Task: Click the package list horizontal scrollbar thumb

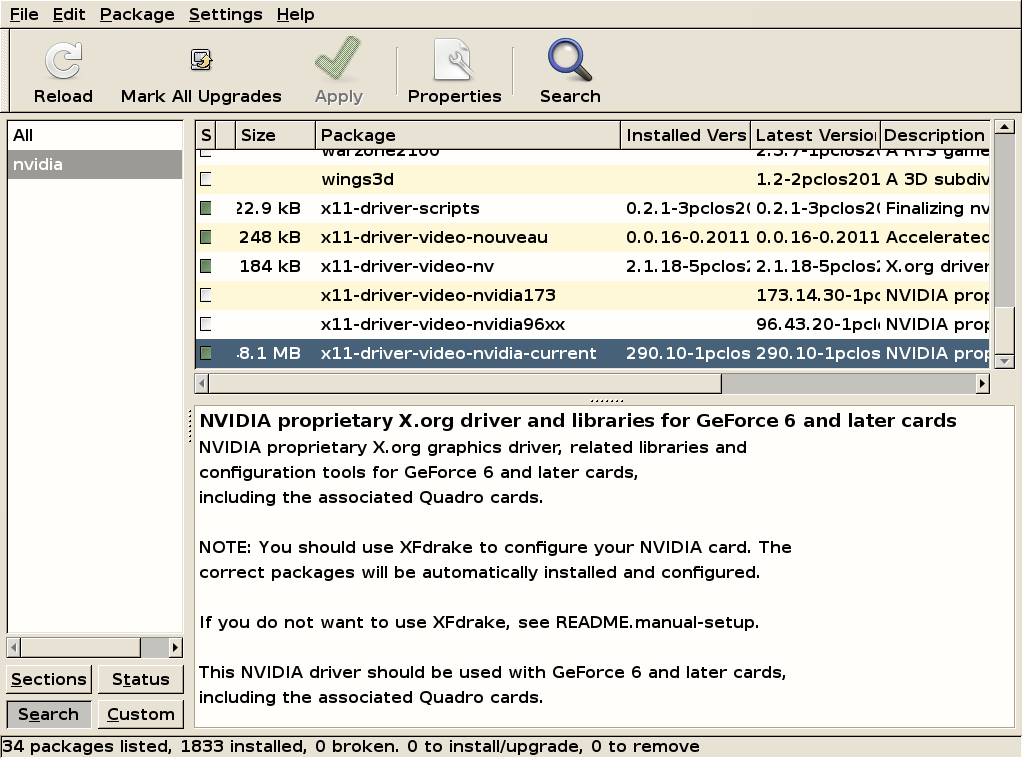Action: [x=465, y=384]
